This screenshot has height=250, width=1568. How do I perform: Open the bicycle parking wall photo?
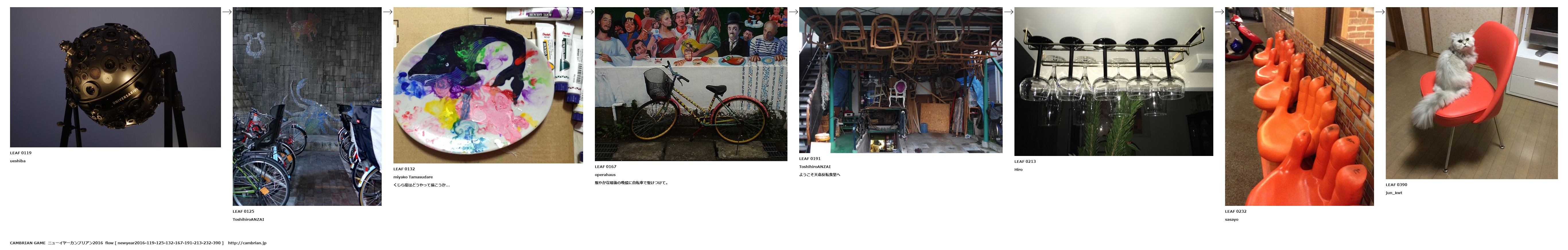point(307,106)
